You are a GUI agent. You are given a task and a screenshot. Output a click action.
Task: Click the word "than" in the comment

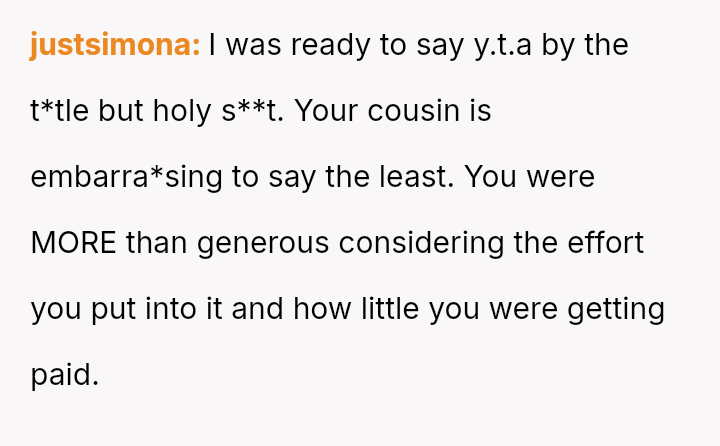(x=157, y=243)
